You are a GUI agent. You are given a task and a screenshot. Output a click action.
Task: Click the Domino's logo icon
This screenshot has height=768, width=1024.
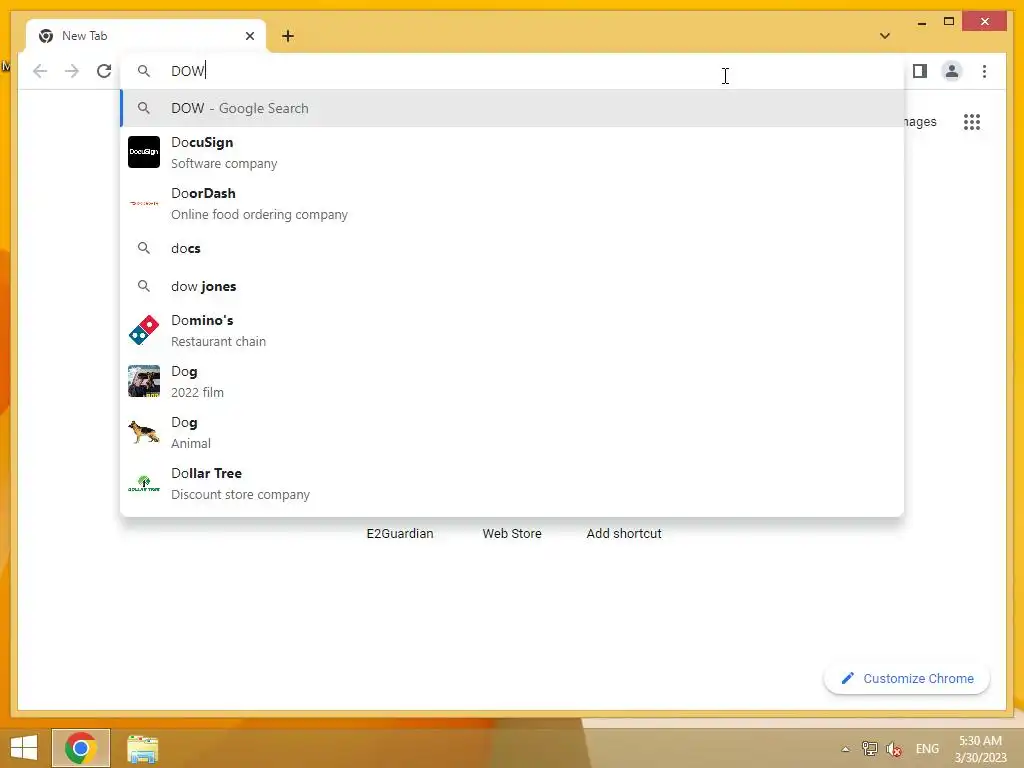coord(144,330)
